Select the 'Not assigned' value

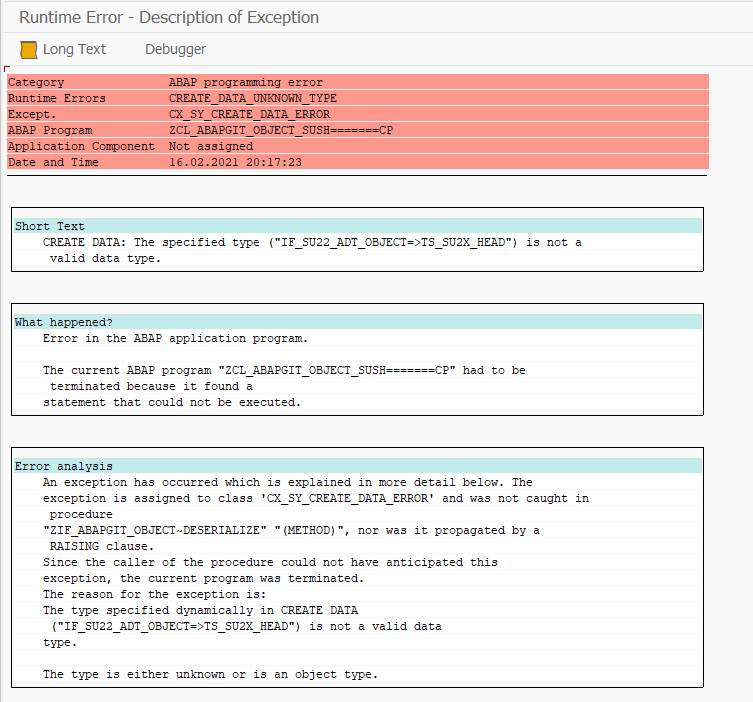tap(211, 146)
